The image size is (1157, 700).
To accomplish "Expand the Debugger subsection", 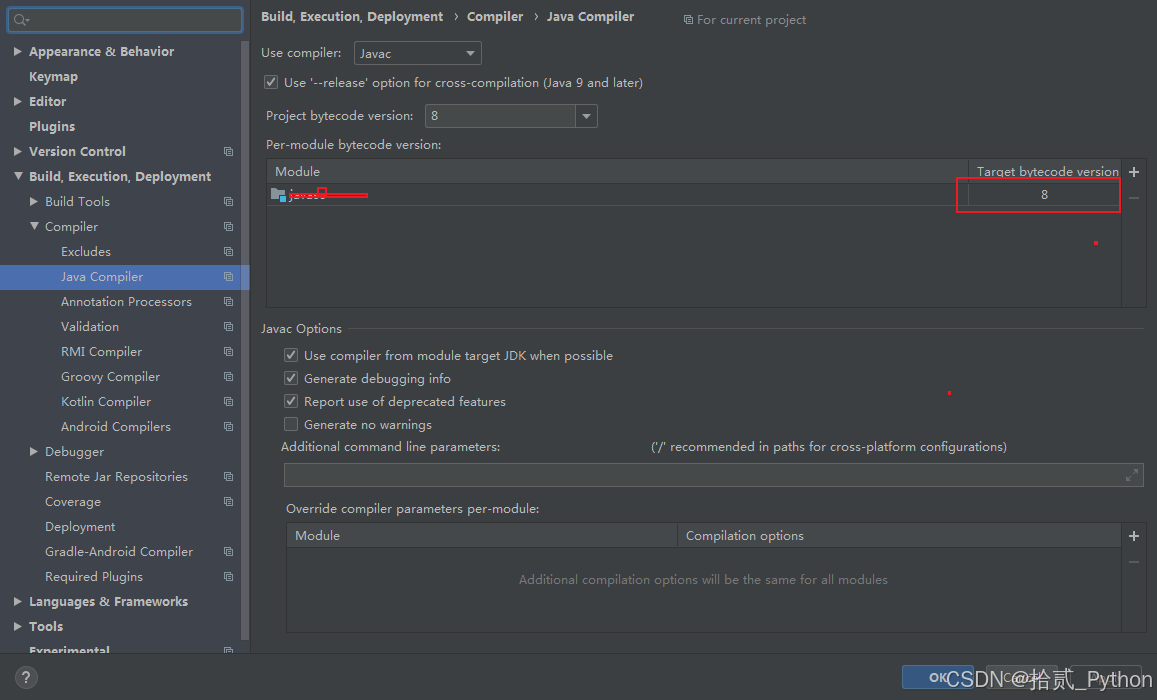I will 34,451.
